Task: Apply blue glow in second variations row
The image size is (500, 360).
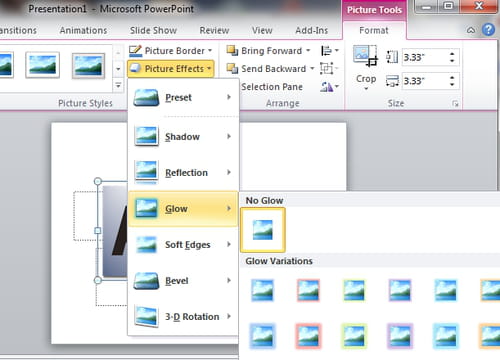Action: tap(263, 336)
